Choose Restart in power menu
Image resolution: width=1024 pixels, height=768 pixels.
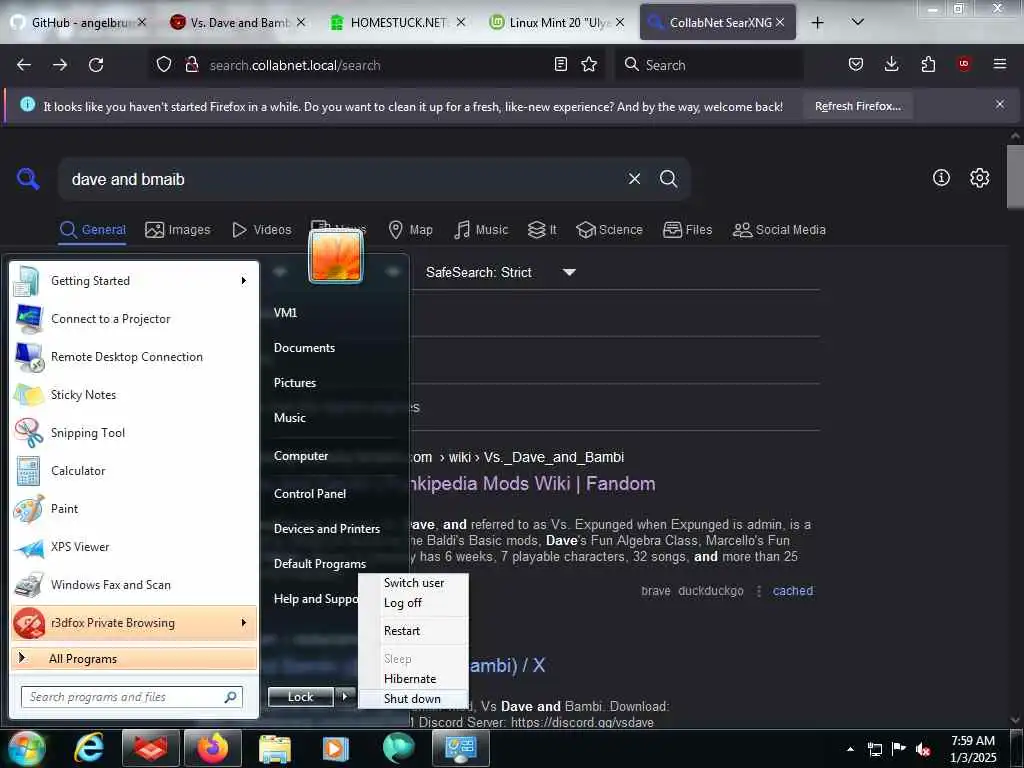click(x=413, y=631)
